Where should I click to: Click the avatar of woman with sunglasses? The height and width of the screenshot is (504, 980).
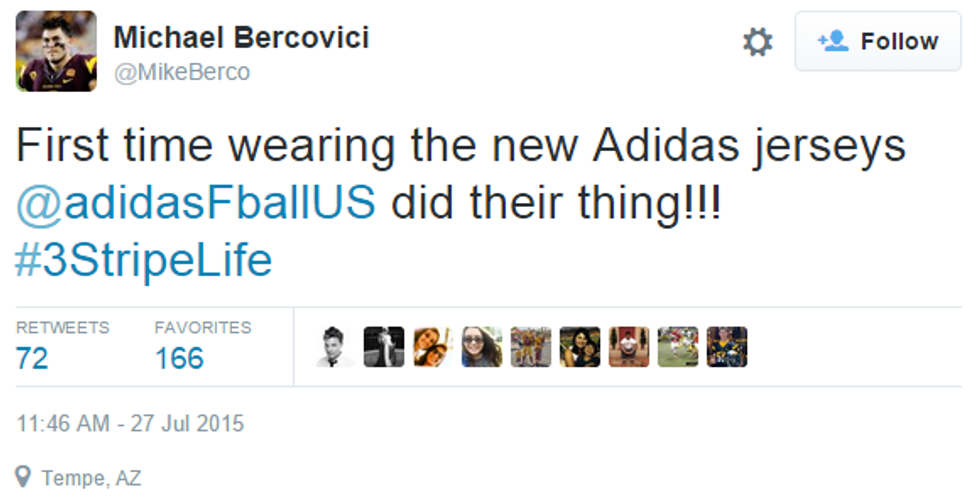pyautogui.click(x=482, y=347)
